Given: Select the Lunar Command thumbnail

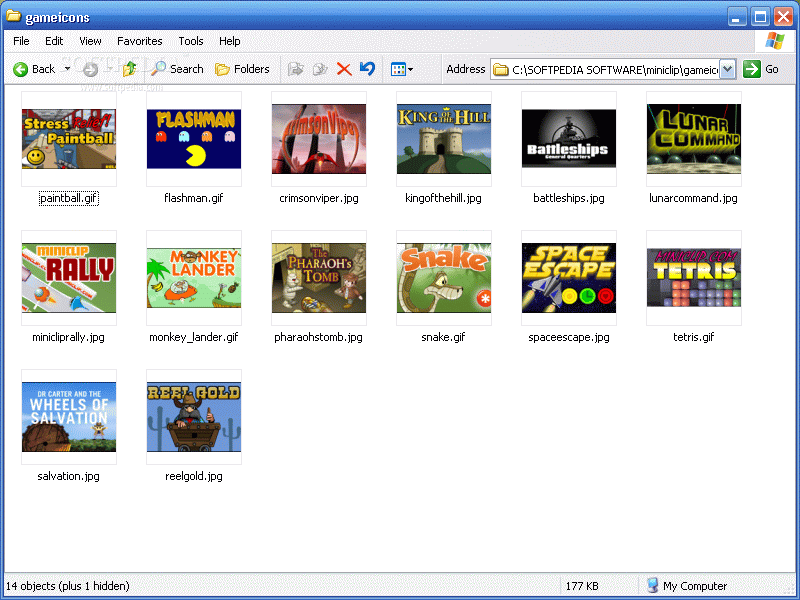Looking at the screenshot, I should tap(694, 139).
